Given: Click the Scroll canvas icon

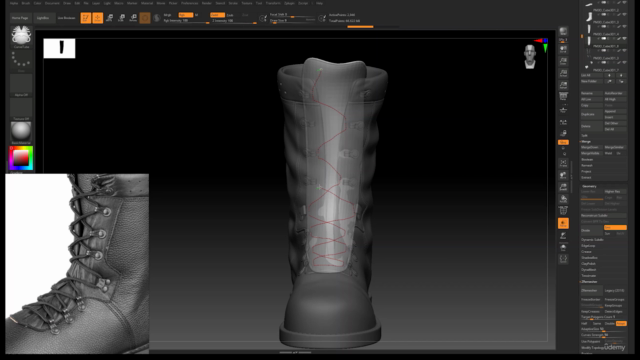Looking at the screenshot, I should [563, 49].
